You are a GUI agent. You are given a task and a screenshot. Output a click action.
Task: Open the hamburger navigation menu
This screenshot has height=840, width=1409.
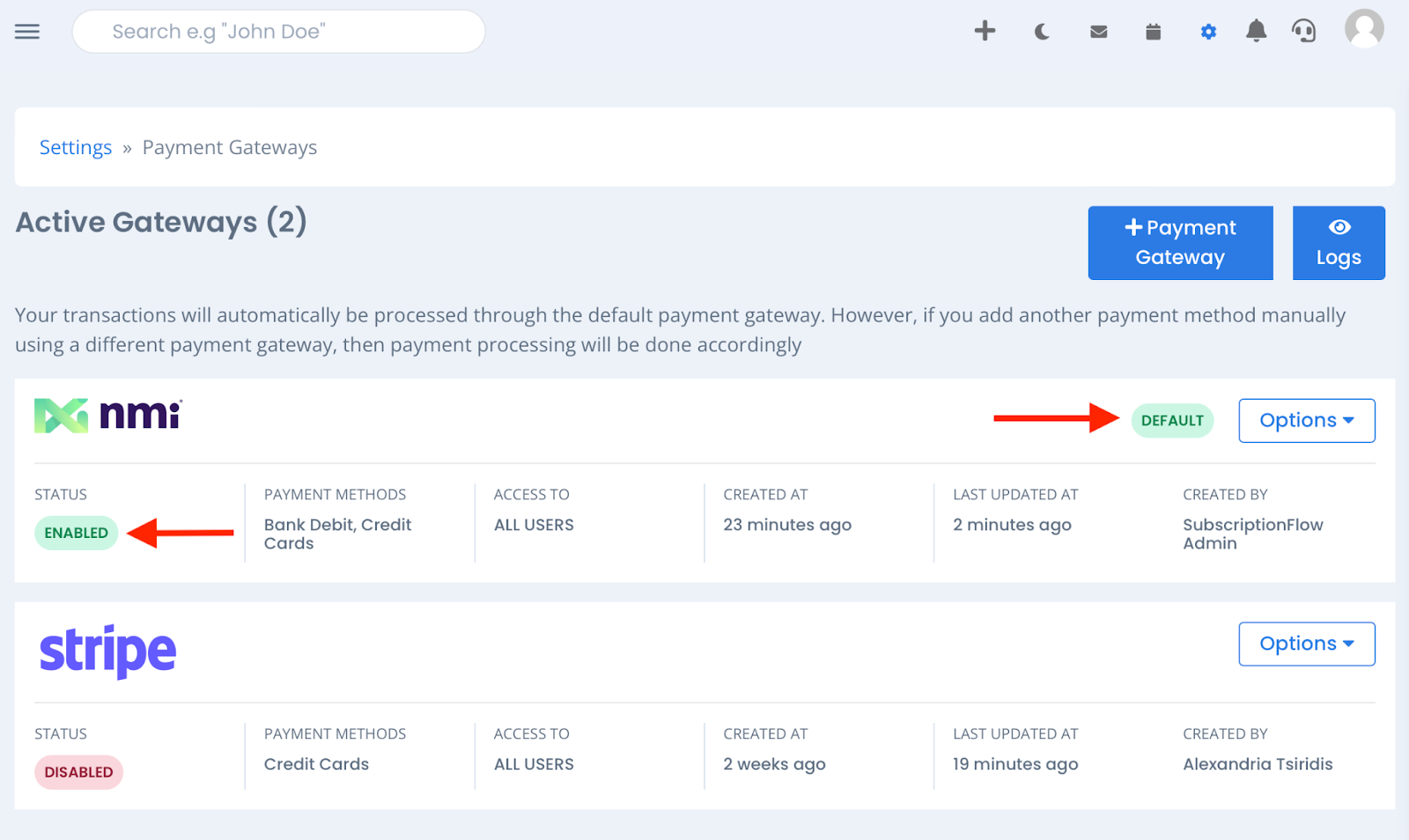[27, 32]
